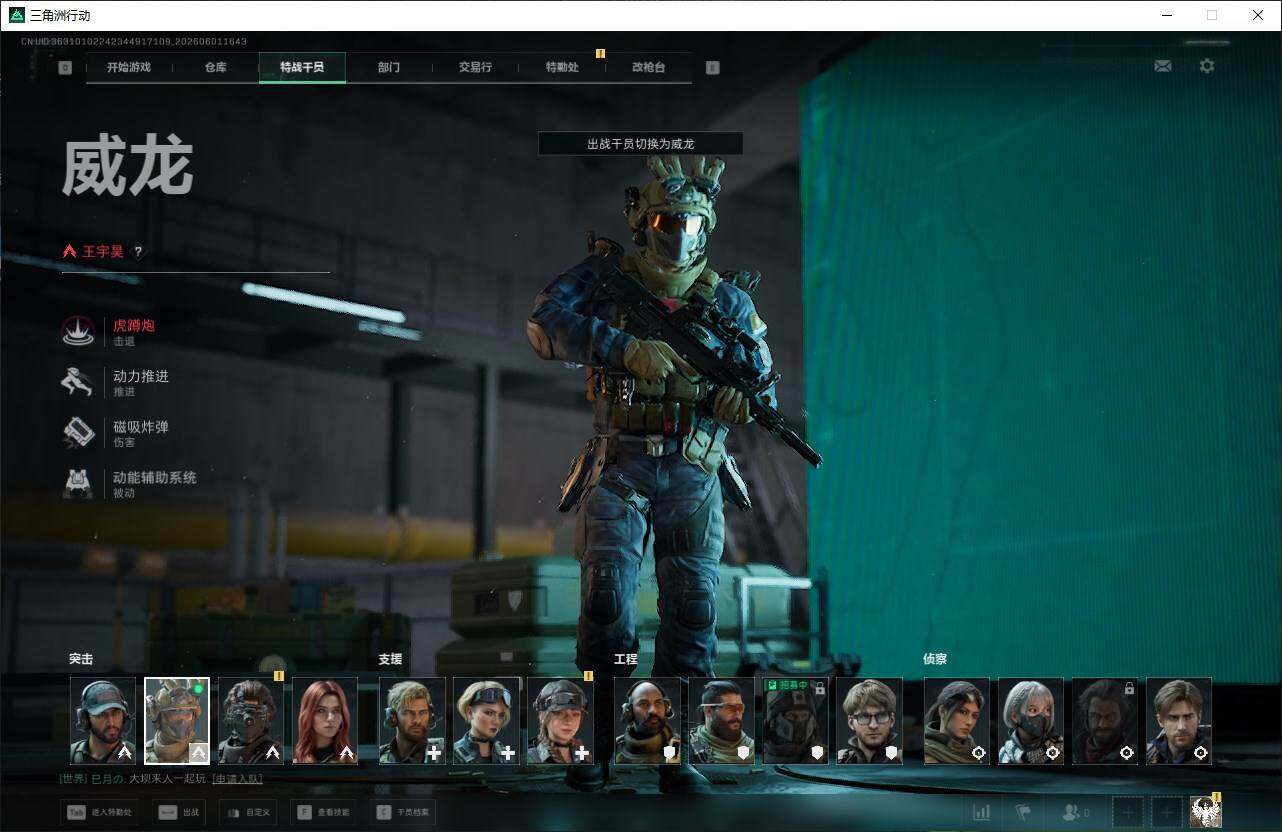Screen dimensions: 1282x832
Task: Click the 突击 category label
Action: point(81,659)
